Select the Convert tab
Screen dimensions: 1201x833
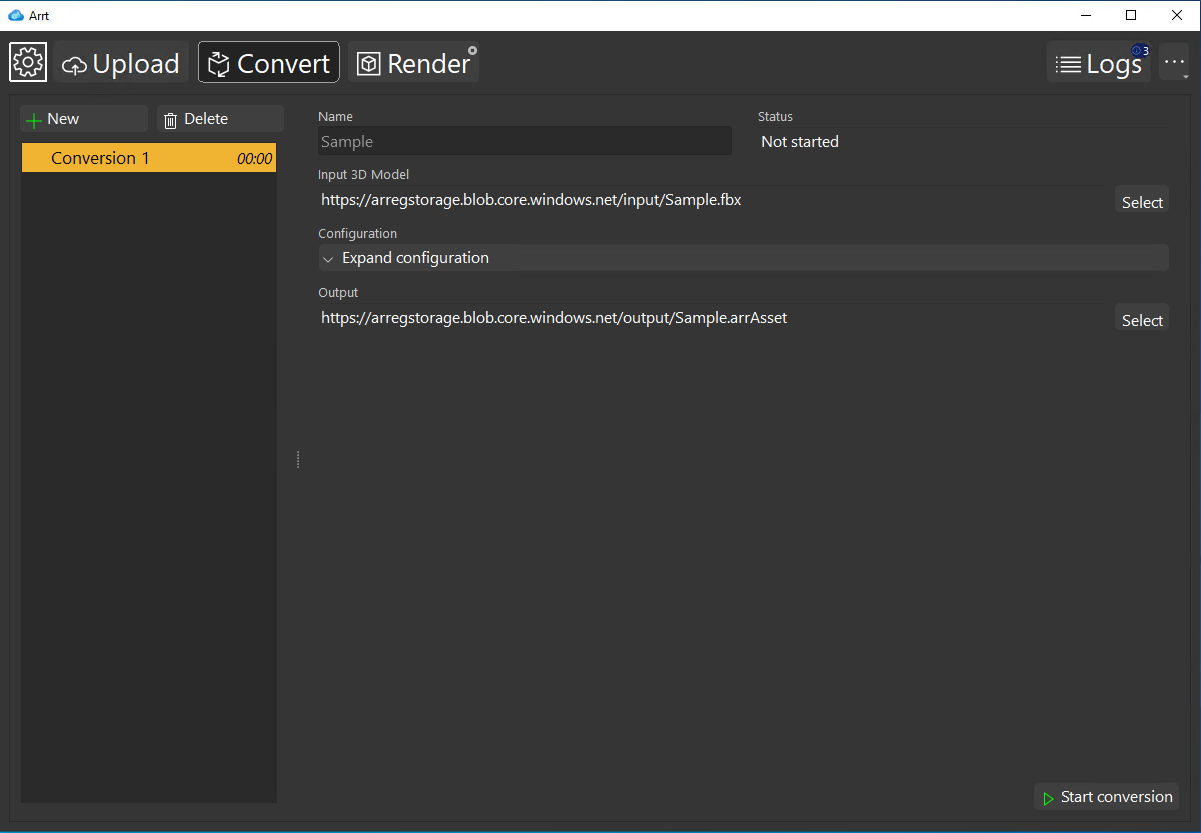pyautogui.click(x=269, y=63)
